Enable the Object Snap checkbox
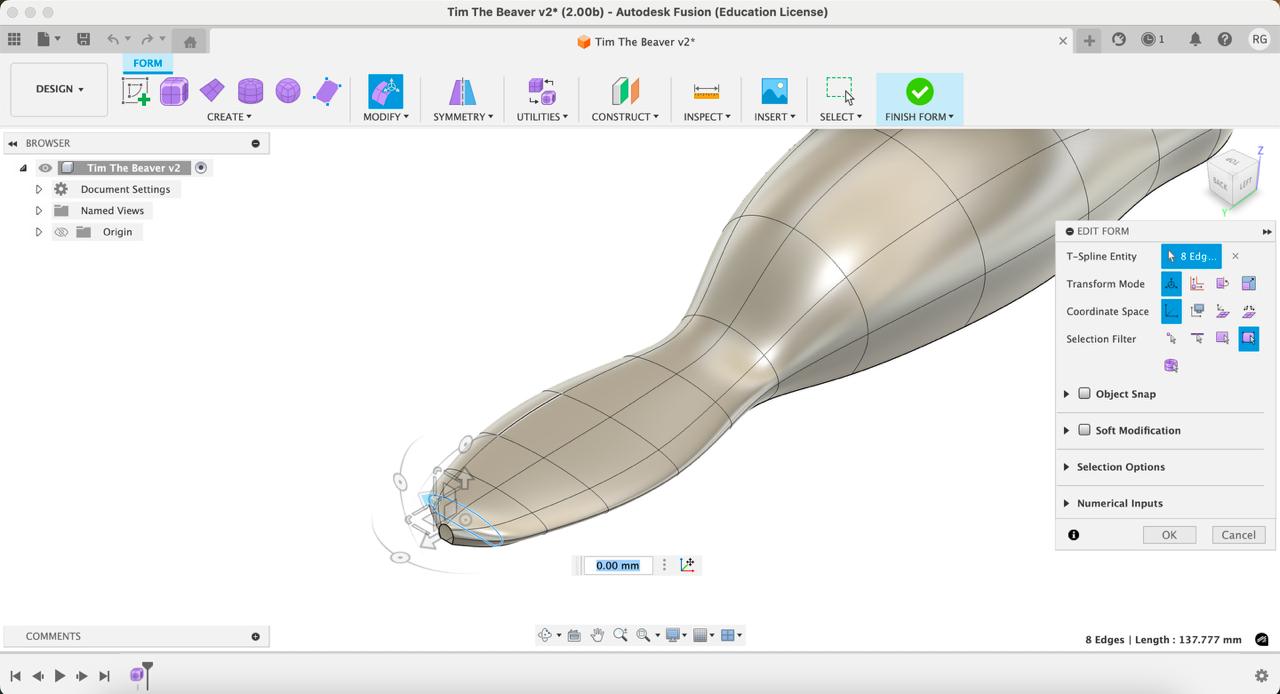 (1084, 394)
